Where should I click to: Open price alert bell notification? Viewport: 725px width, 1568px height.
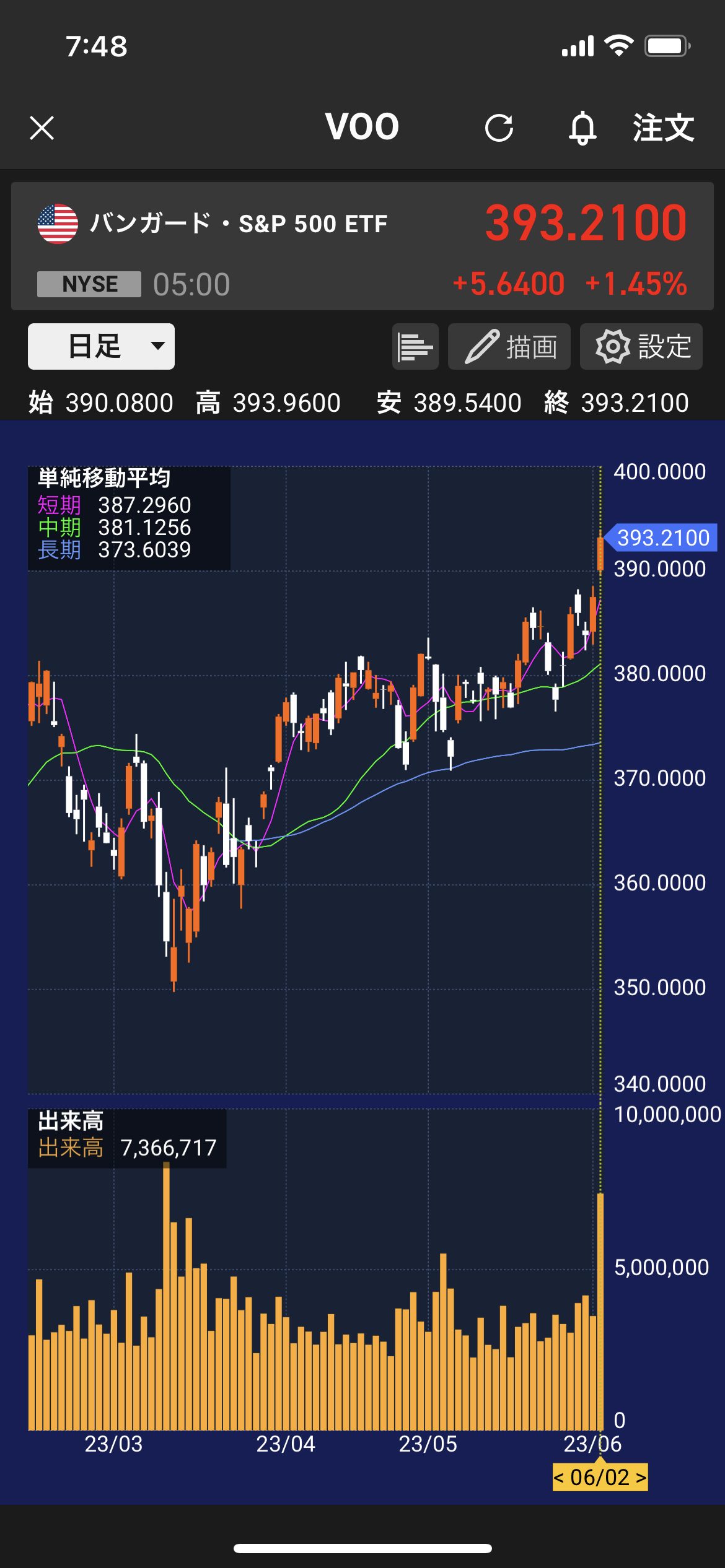click(x=582, y=128)
